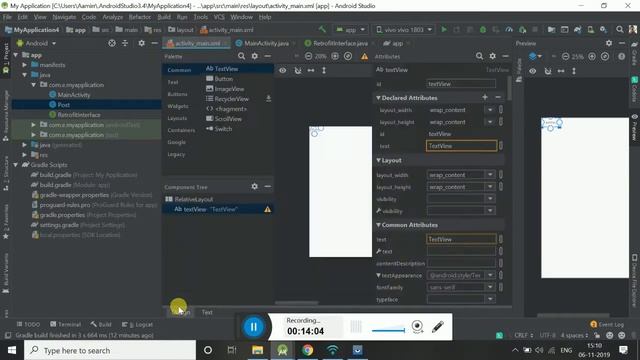Adjust the recorder volume slider
The height and width of the screenshot is (360, 640).
(x=388, y=330)
